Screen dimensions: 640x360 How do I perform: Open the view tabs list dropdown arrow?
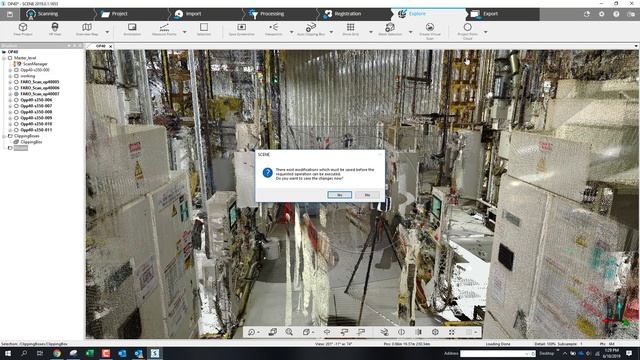(636, 46)
